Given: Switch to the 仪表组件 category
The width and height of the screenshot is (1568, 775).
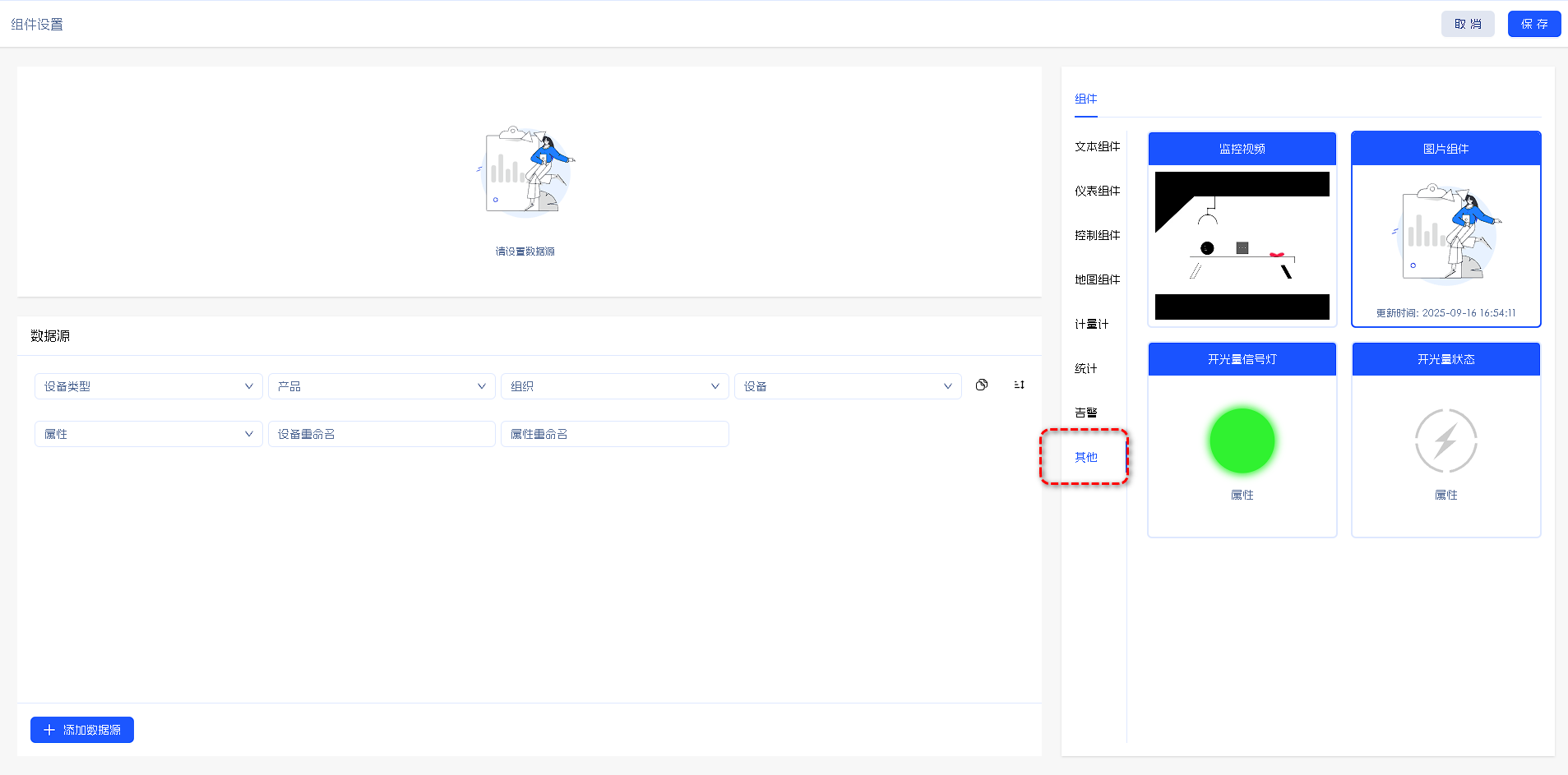Looking at the screenshot, I should pos(1097,191).
